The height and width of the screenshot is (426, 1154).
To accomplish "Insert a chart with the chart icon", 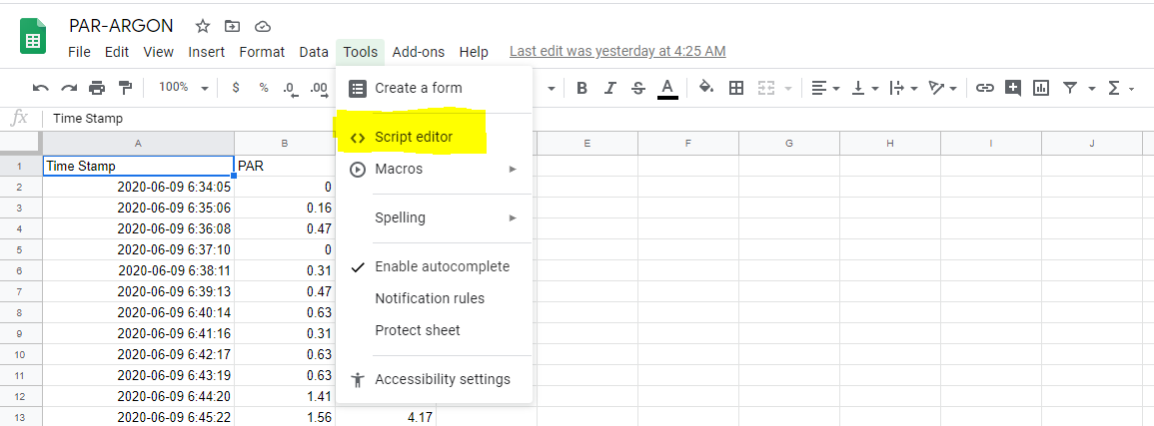I will (x=1041, y=88).
